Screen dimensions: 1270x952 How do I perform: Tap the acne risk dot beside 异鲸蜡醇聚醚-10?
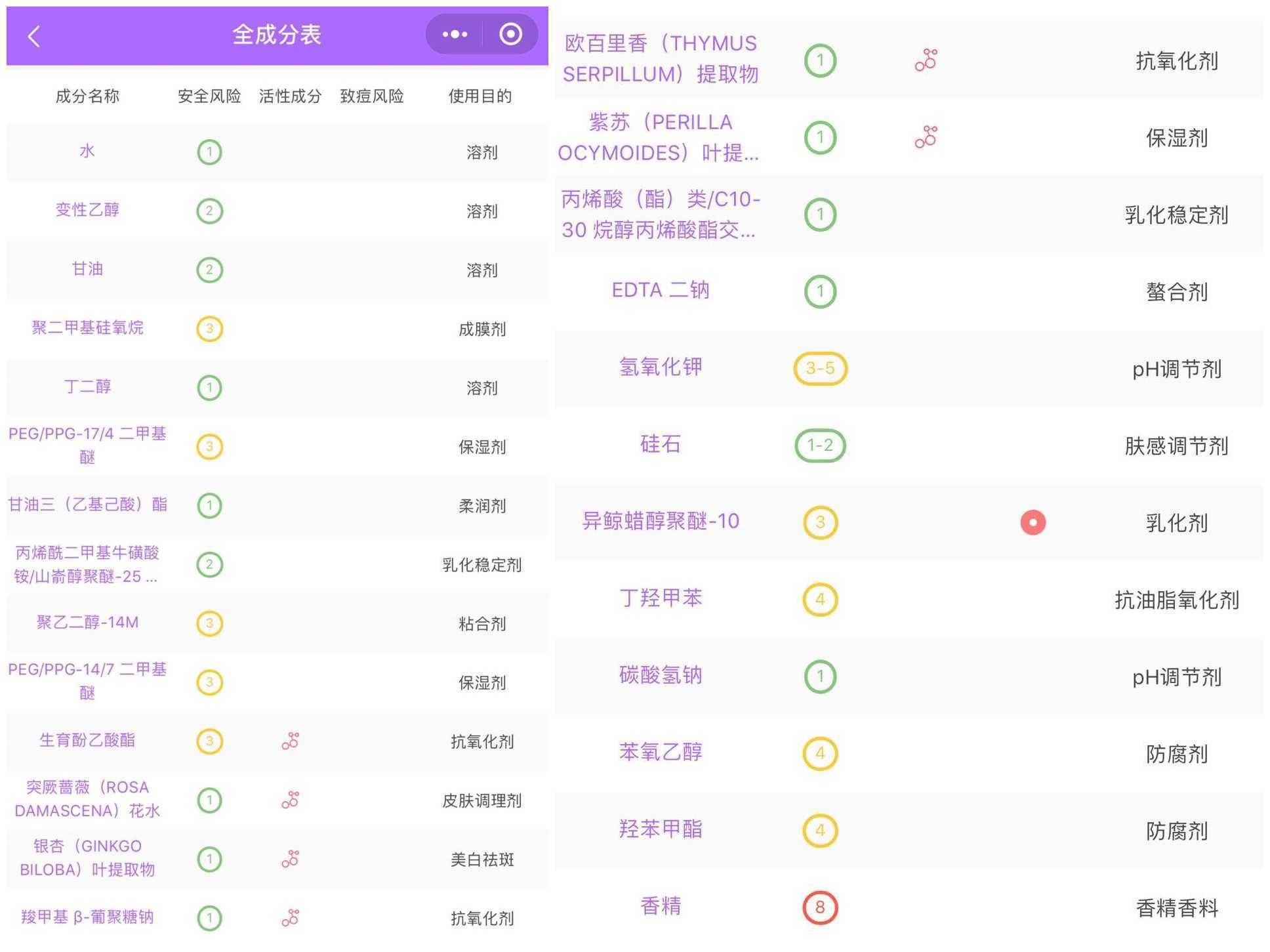[1033, 522]
